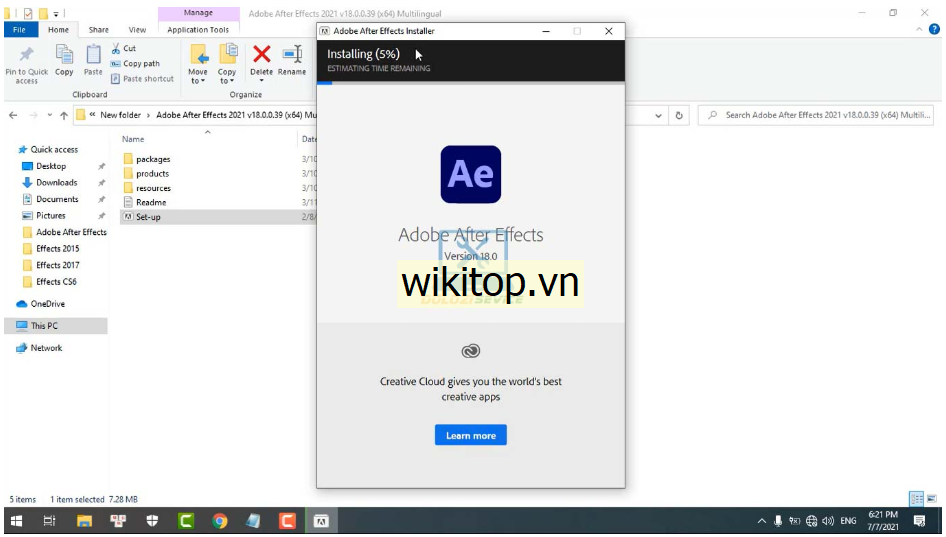Click the Forward navigation arrow
946x537 pixels.
(x=33, y=115)
